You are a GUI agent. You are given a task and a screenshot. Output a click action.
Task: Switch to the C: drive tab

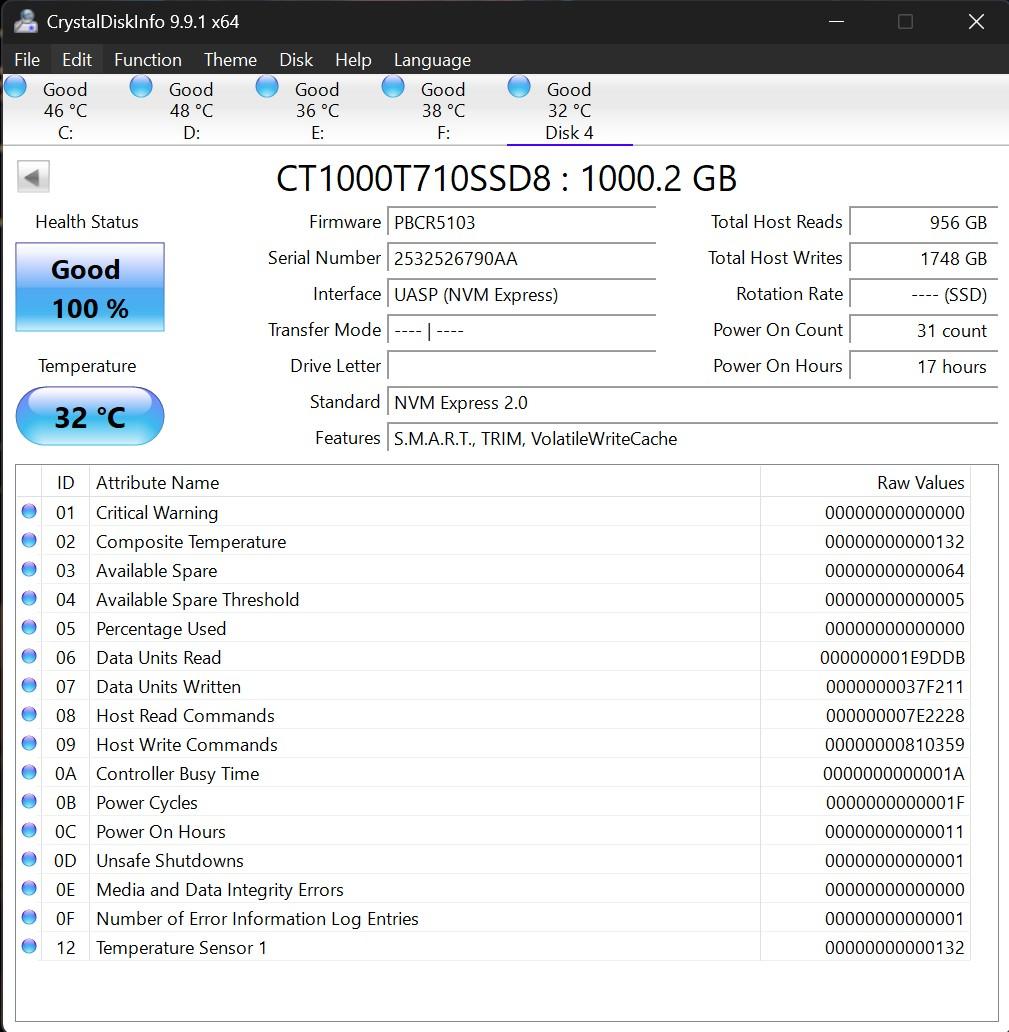click(x=65, y=110)
